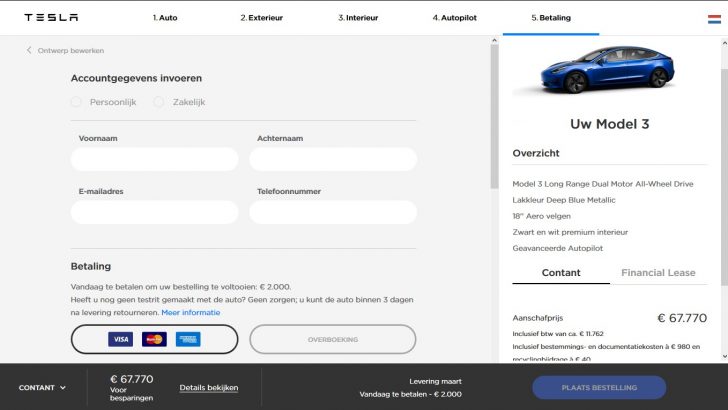
Task: Go to step 2. Exterieur
Action: (261, 18)
